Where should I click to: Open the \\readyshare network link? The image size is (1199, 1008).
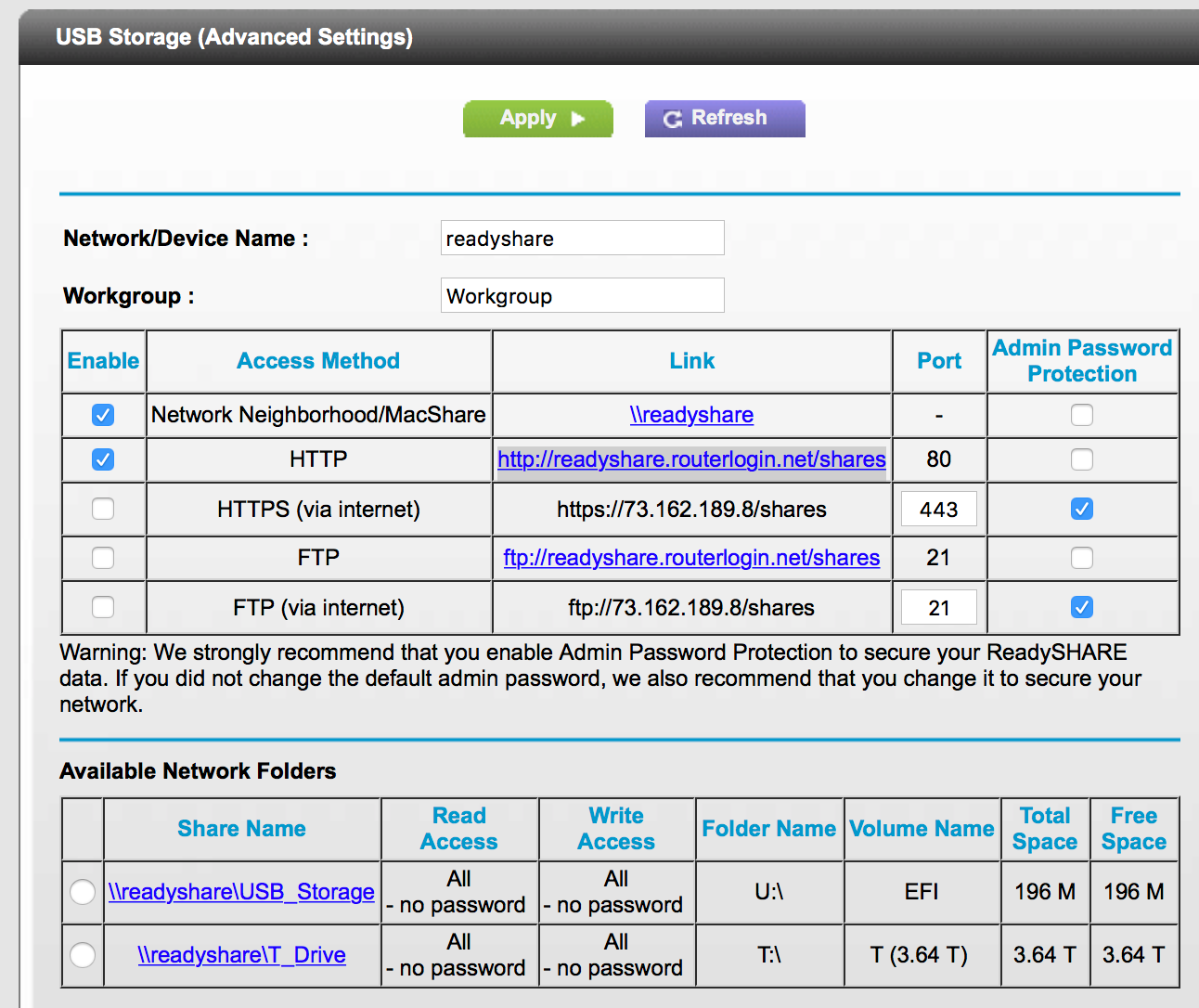click(691, 415)
